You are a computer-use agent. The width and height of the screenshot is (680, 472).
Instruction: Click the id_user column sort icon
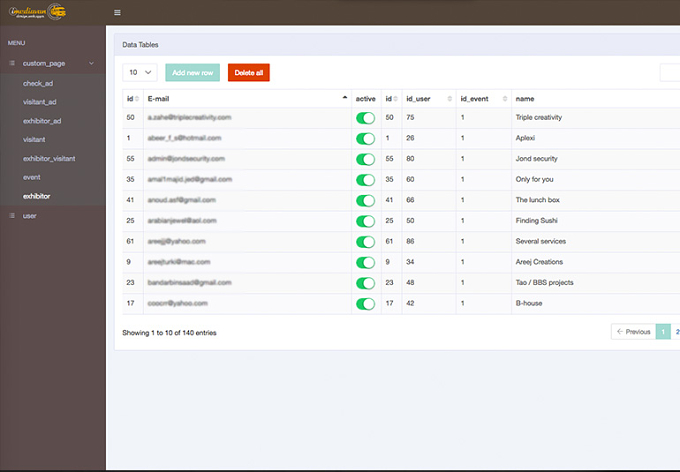point(450,99)
